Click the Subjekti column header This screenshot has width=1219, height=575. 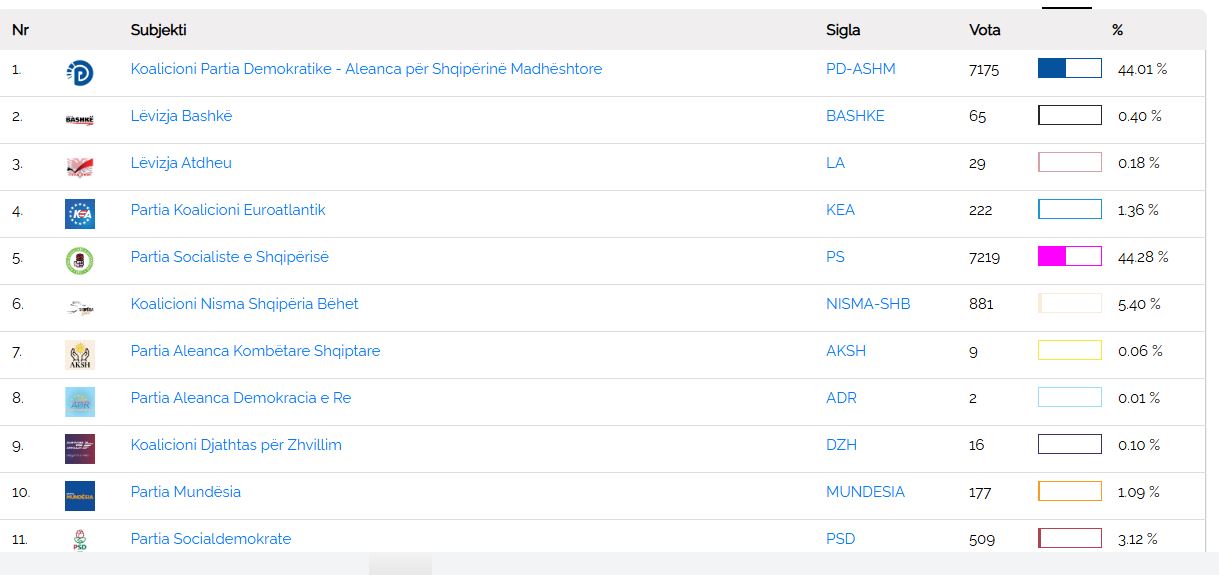coord(158,30)
